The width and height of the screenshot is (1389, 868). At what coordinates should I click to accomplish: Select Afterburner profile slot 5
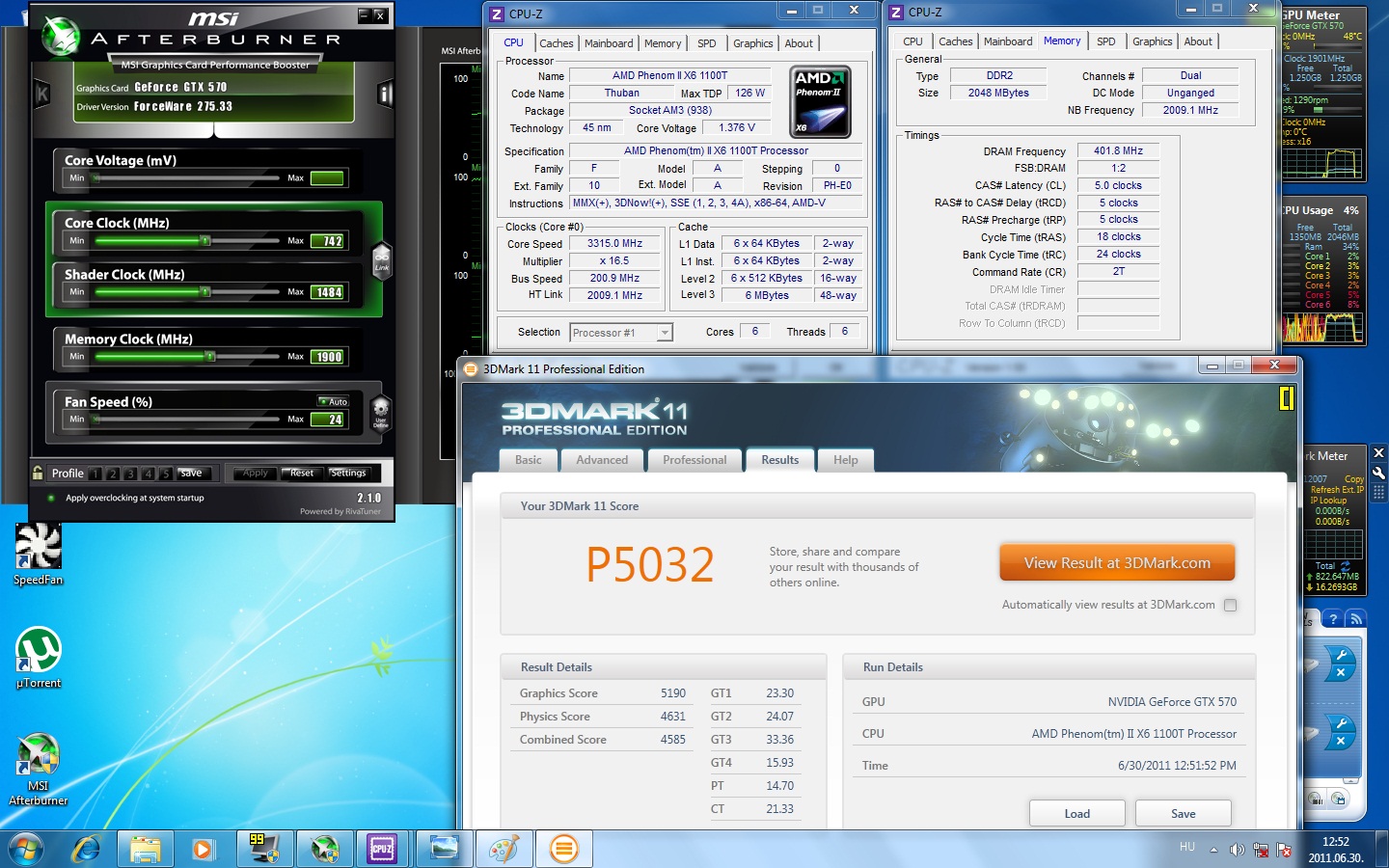(x=165, y=474)
